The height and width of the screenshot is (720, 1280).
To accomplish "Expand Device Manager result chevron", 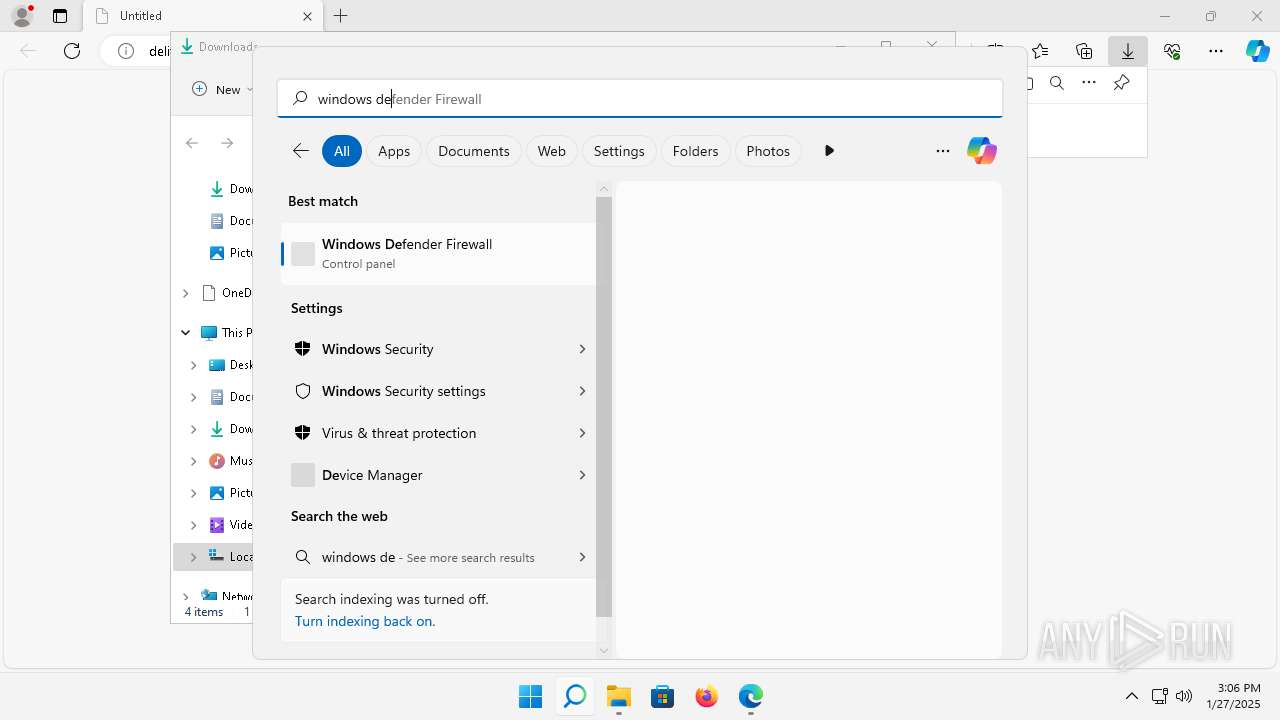I will point(582,475).
